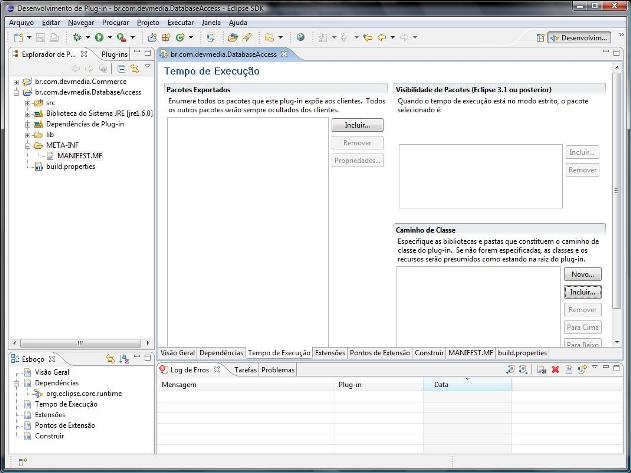Image resolution: width=631 pixels, height=473 pixels.
Task: Open the Package Explorer view menu triangle
Action: [148, 66]
